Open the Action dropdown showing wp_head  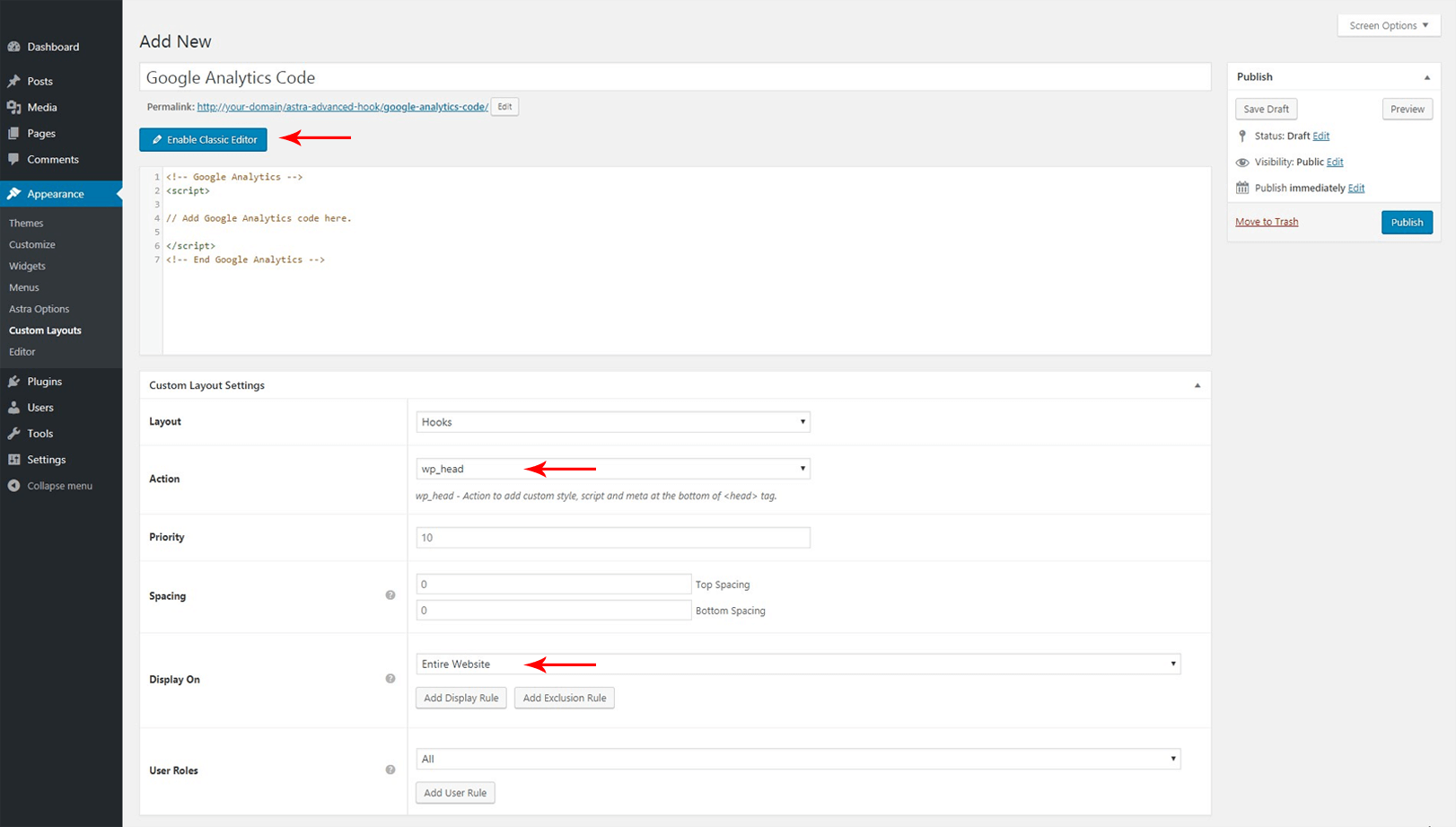(613, 469)
